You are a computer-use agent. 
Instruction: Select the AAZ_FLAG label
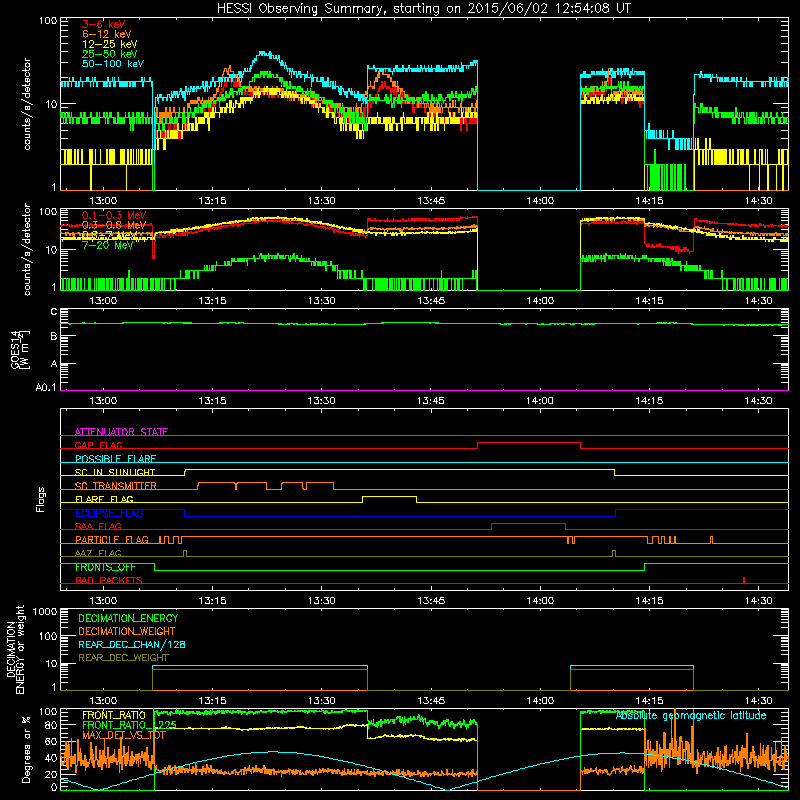(98, 553)
